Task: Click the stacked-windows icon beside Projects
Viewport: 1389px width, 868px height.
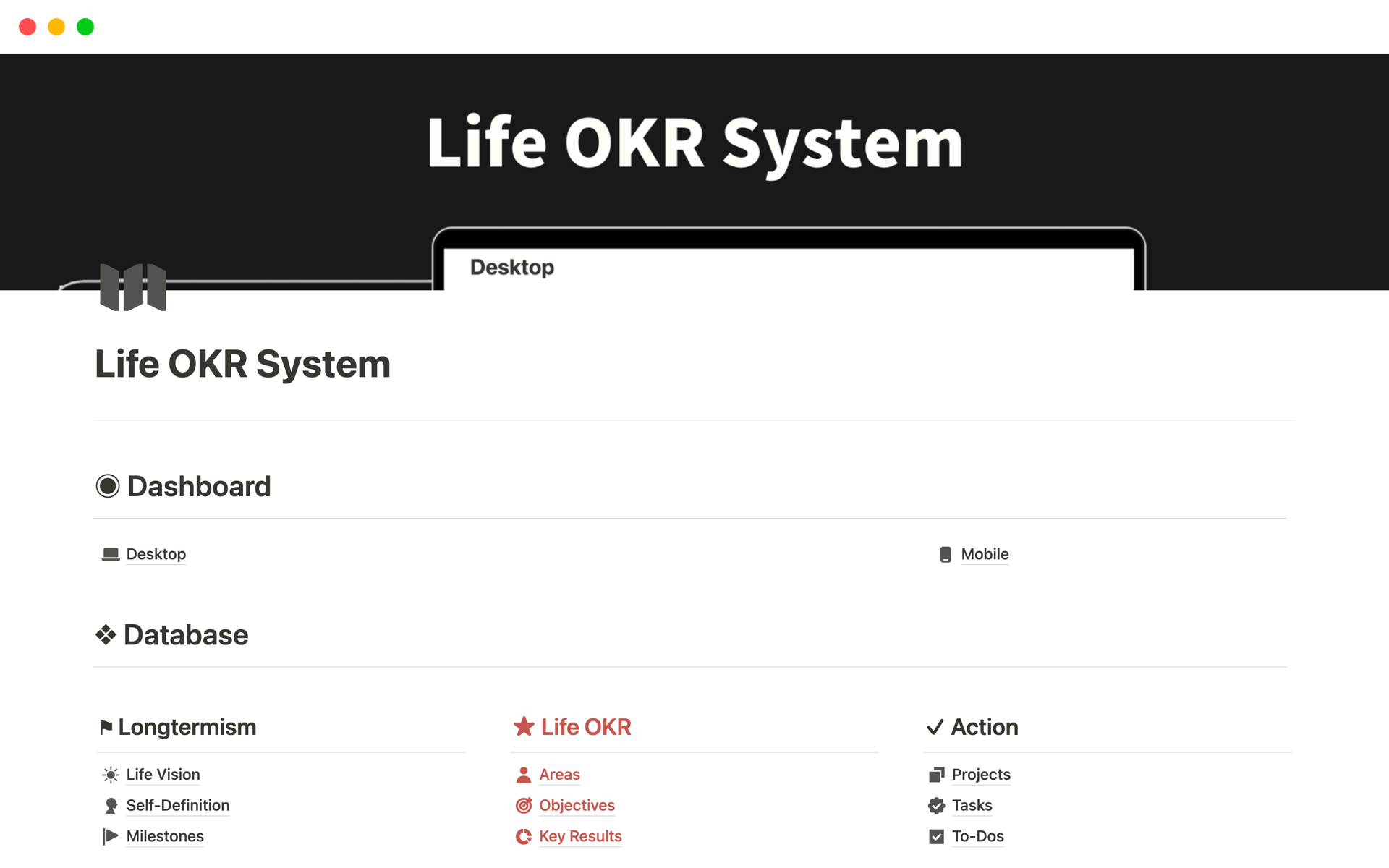Action: (936, 774)
